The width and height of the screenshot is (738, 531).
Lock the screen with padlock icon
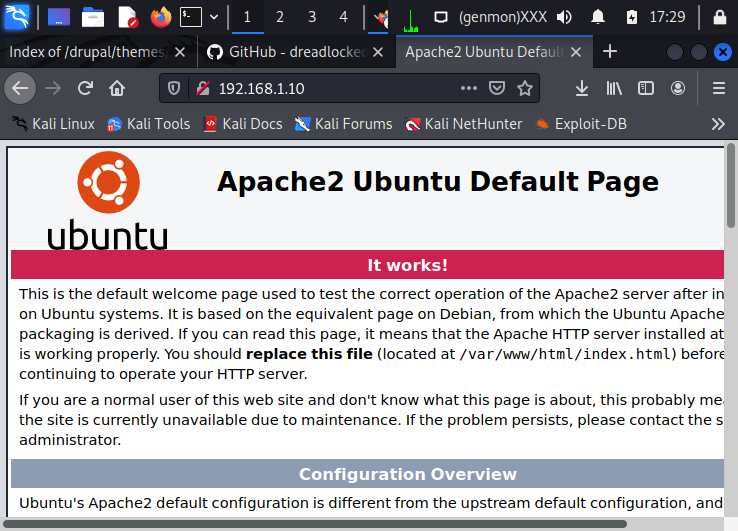click(x=719, y=17)
